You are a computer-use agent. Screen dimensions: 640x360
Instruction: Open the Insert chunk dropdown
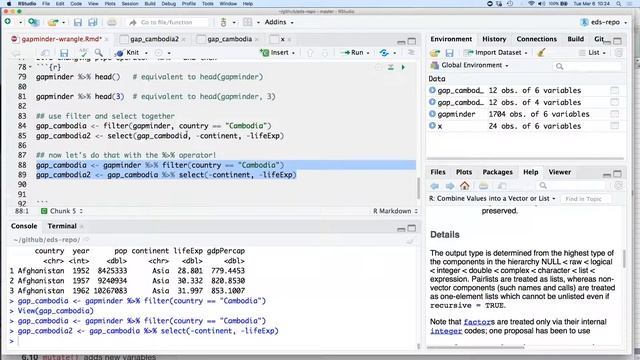(x=278, y=52)
